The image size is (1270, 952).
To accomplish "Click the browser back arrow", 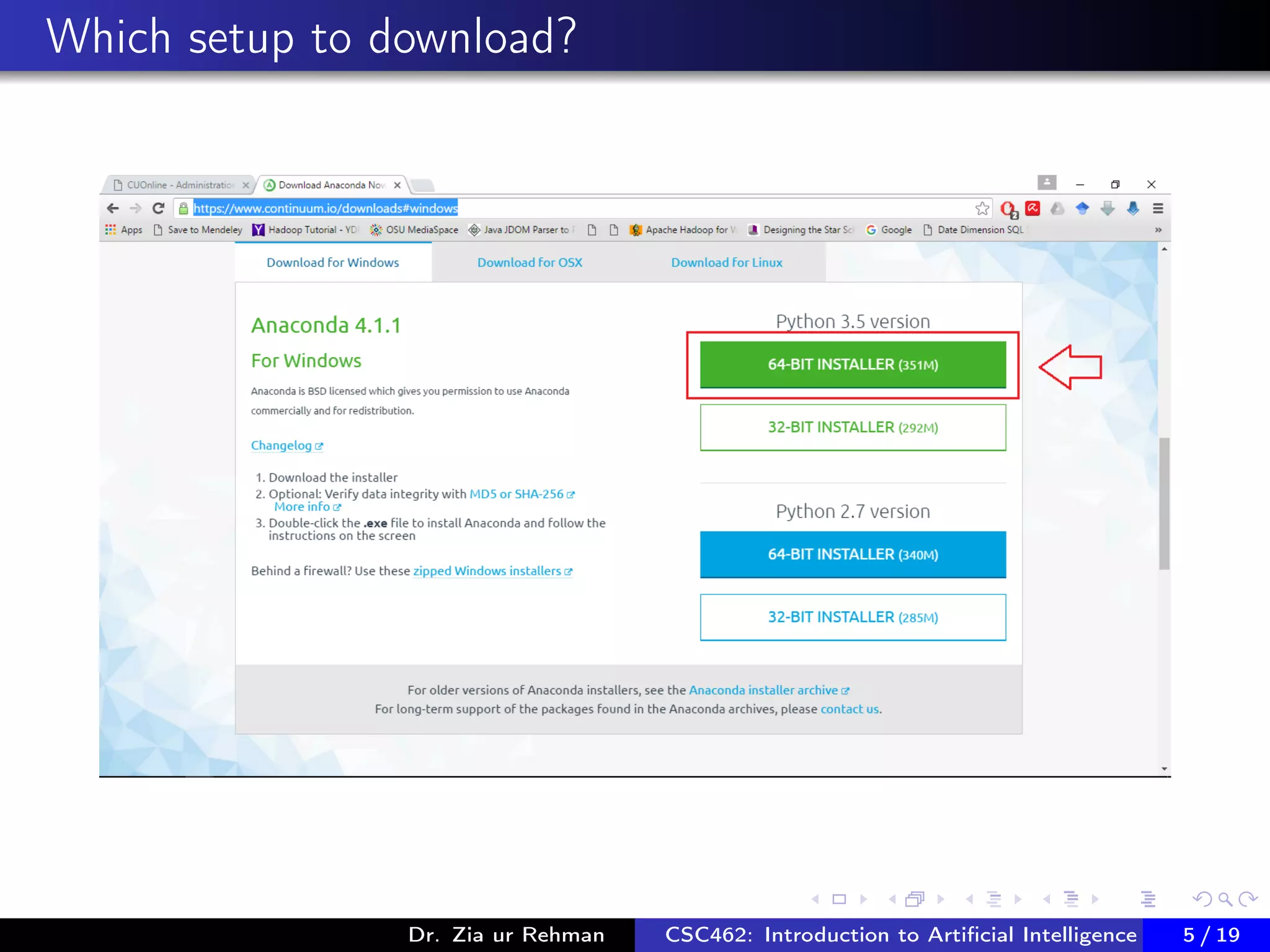I will point(113,208).
